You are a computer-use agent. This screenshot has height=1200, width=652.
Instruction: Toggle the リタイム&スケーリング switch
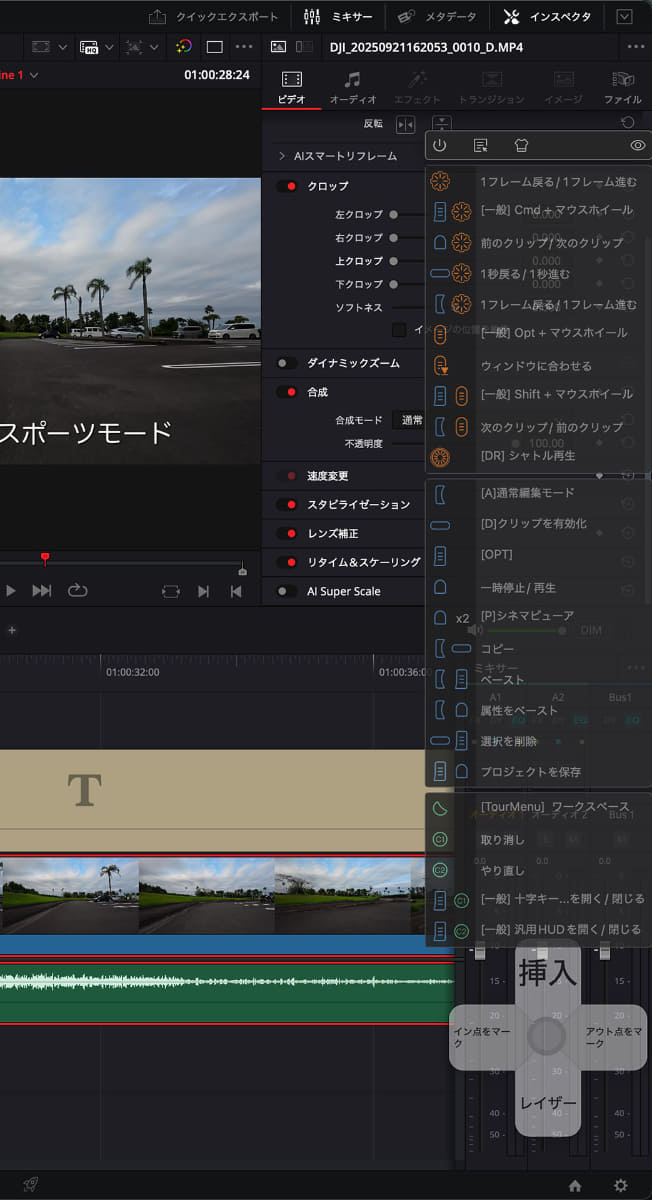coord(287,562)
